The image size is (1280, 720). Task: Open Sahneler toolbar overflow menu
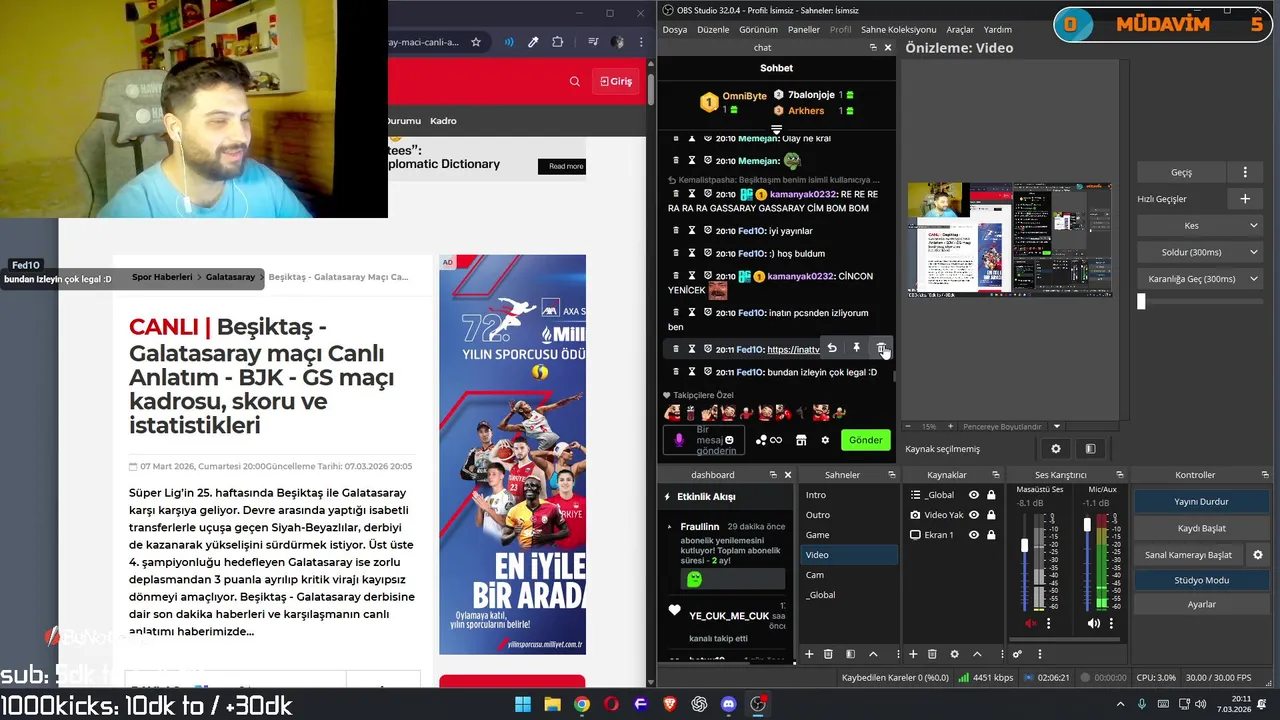pyautogui.click(x=896, y=654)
